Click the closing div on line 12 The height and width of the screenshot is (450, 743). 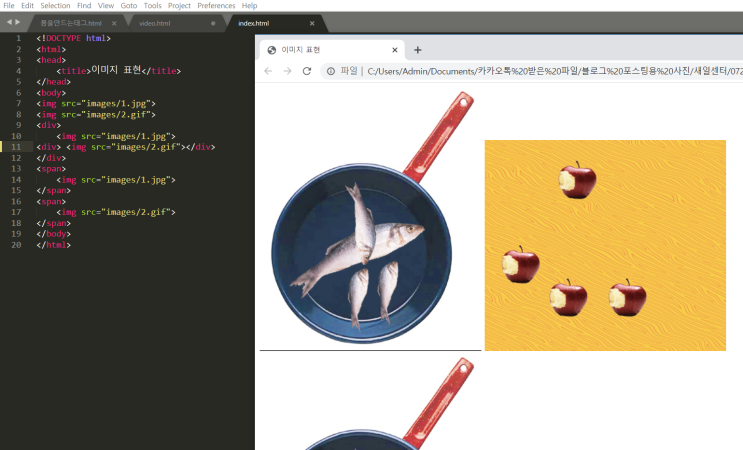(51, 158)
